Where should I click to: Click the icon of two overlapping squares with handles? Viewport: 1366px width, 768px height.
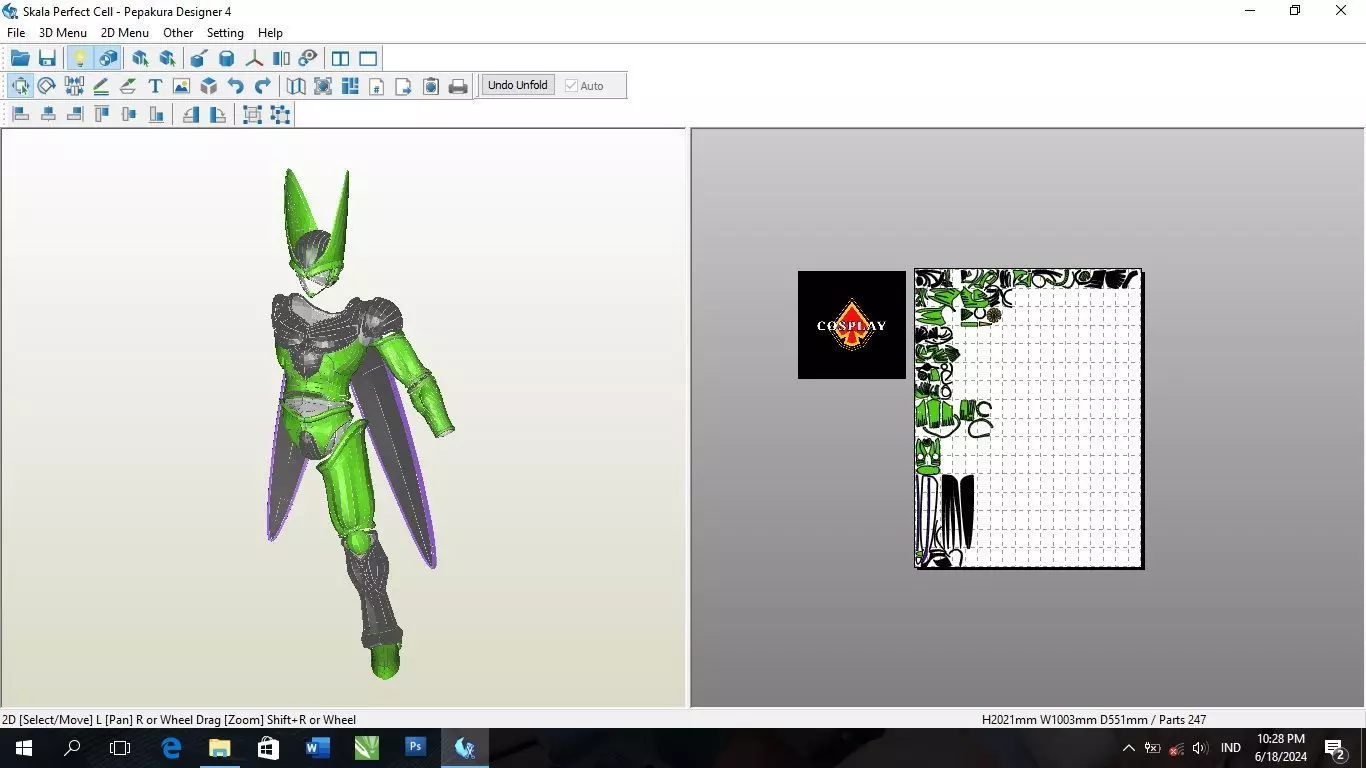tap(252, 114)
